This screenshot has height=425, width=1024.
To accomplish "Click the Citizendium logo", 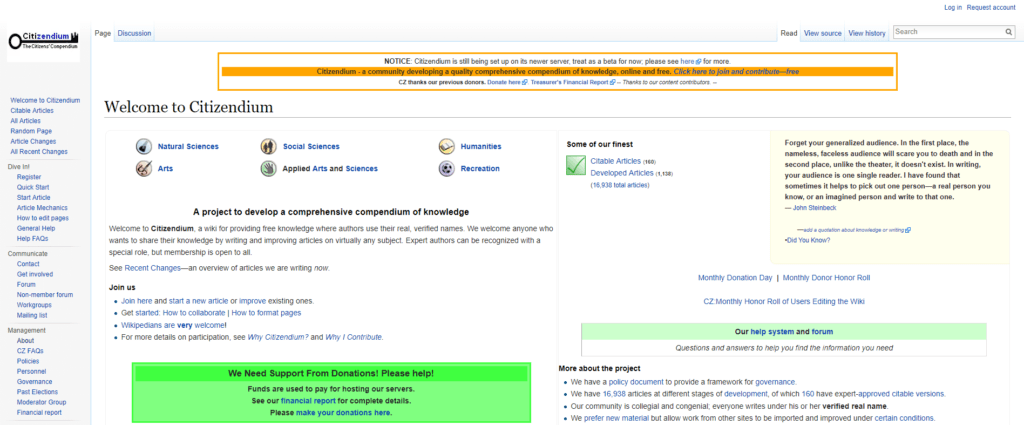I will click(43, 42).
